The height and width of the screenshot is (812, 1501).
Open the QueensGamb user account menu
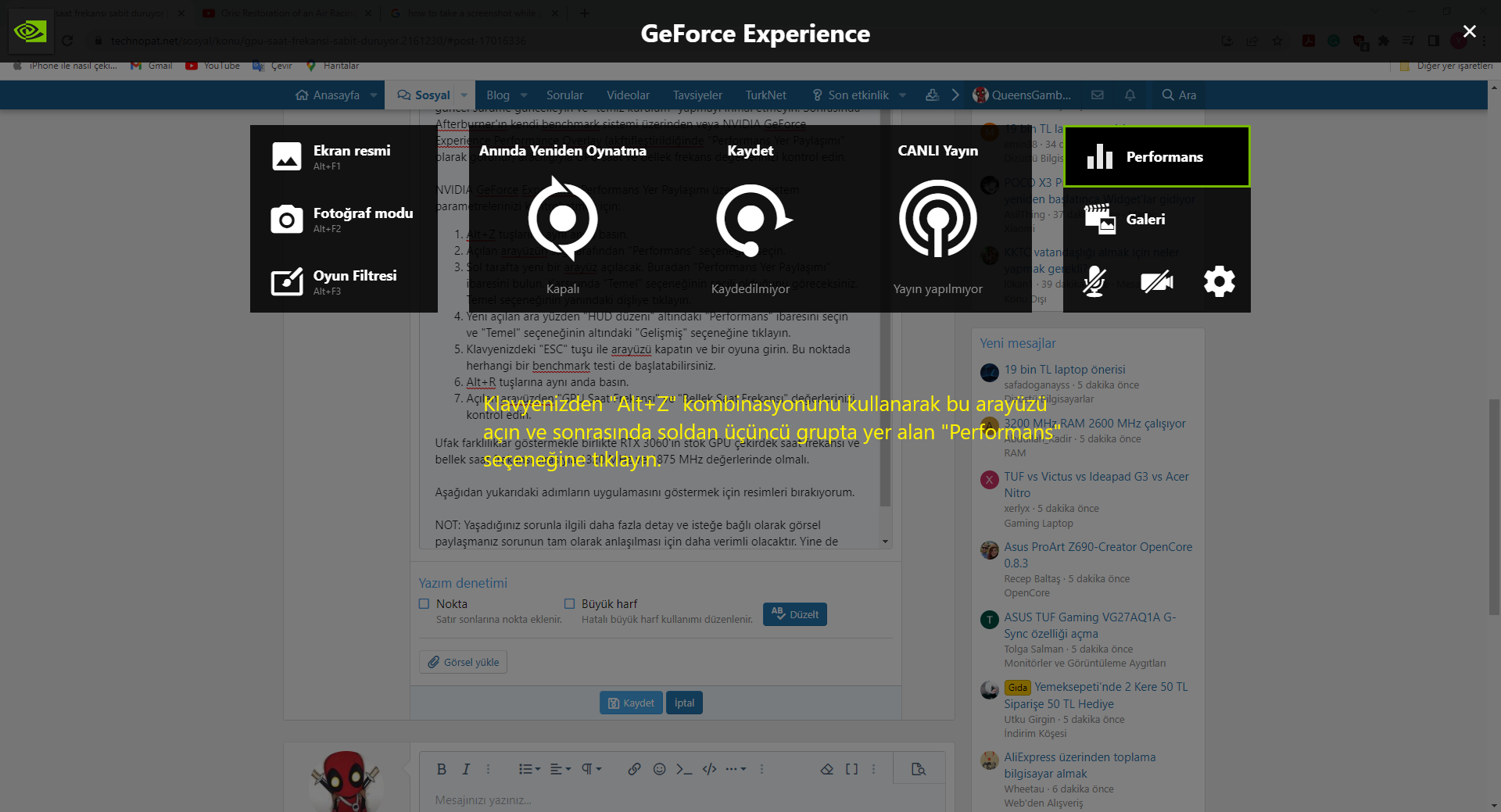(1021, 95)
